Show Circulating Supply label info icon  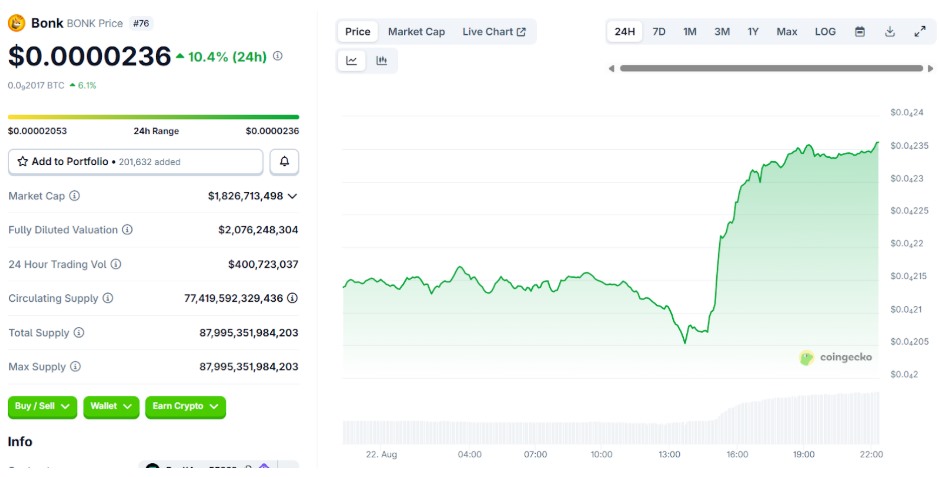point(108,298)
